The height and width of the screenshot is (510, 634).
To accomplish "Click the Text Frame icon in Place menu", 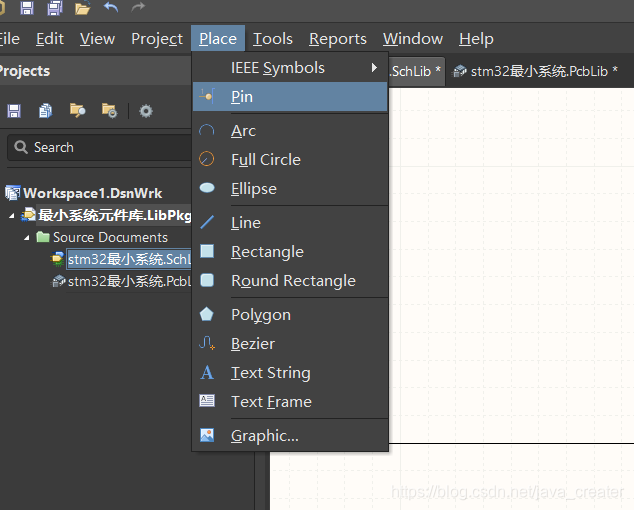I will coord(207,401).
